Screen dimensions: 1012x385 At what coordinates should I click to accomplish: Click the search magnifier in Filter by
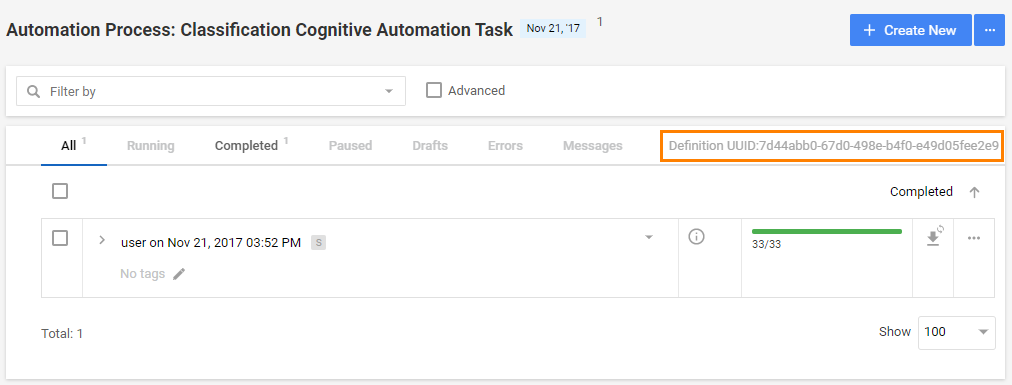pyautogui.click(x=34, y=92)
